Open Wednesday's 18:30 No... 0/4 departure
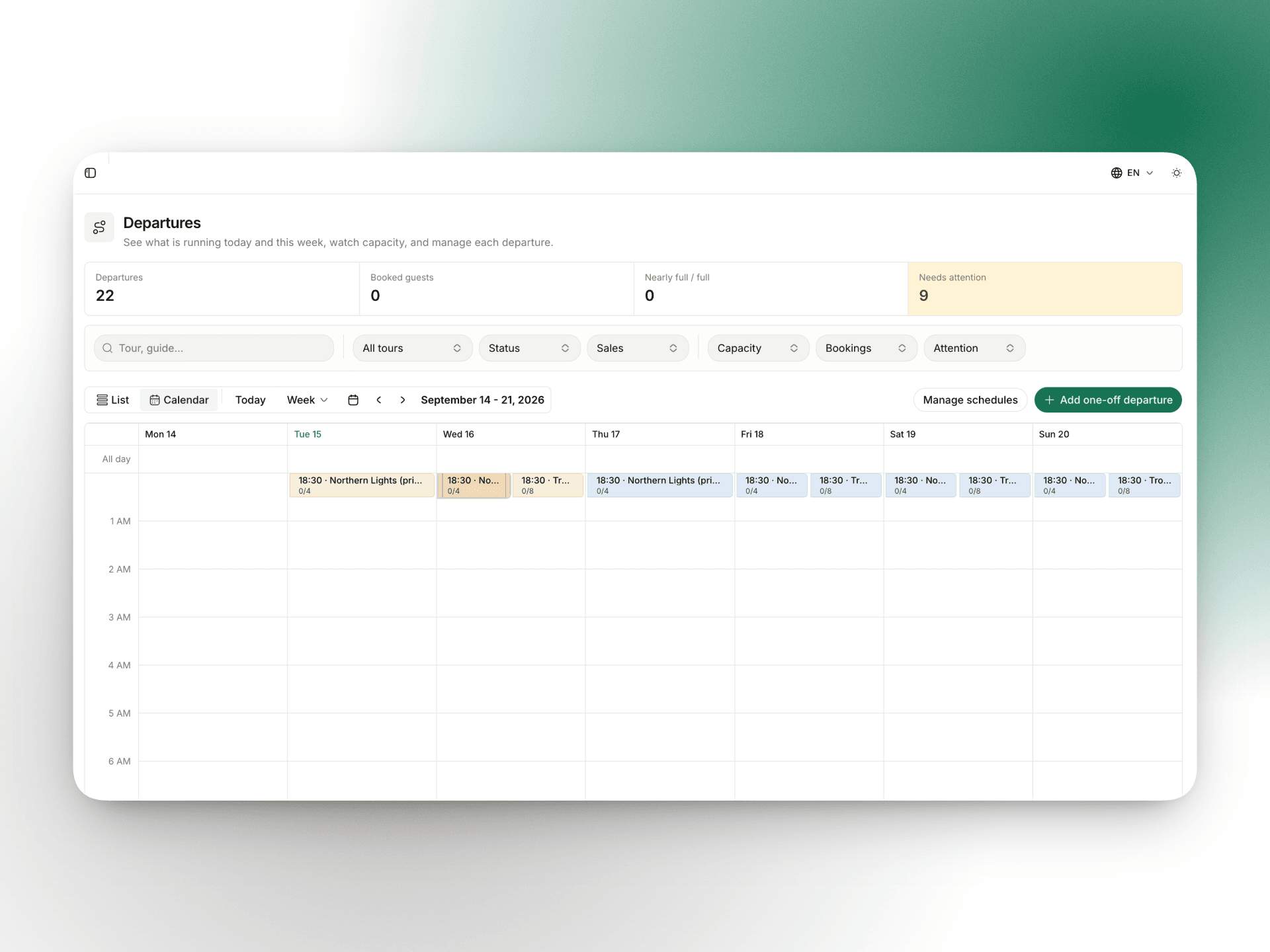Screen dimensions: 1270x952 [x=474, y=485]
